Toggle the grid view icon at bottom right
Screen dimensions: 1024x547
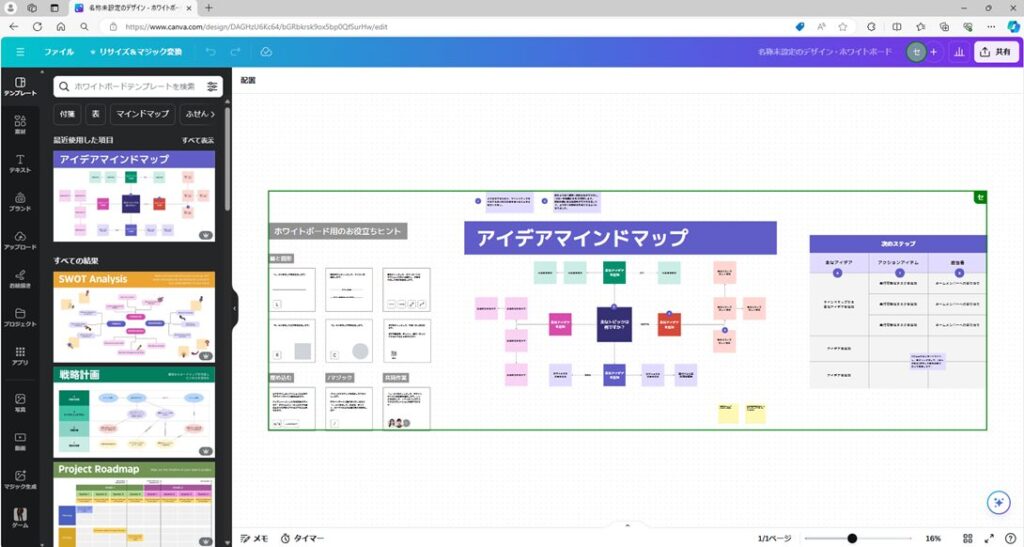(x=967, y=538)
